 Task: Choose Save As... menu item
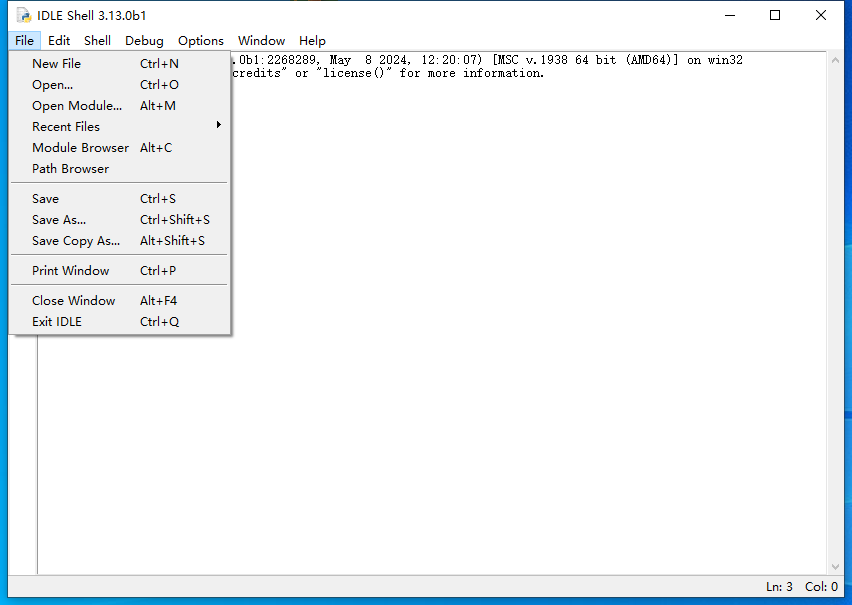[x=120, y=220]
